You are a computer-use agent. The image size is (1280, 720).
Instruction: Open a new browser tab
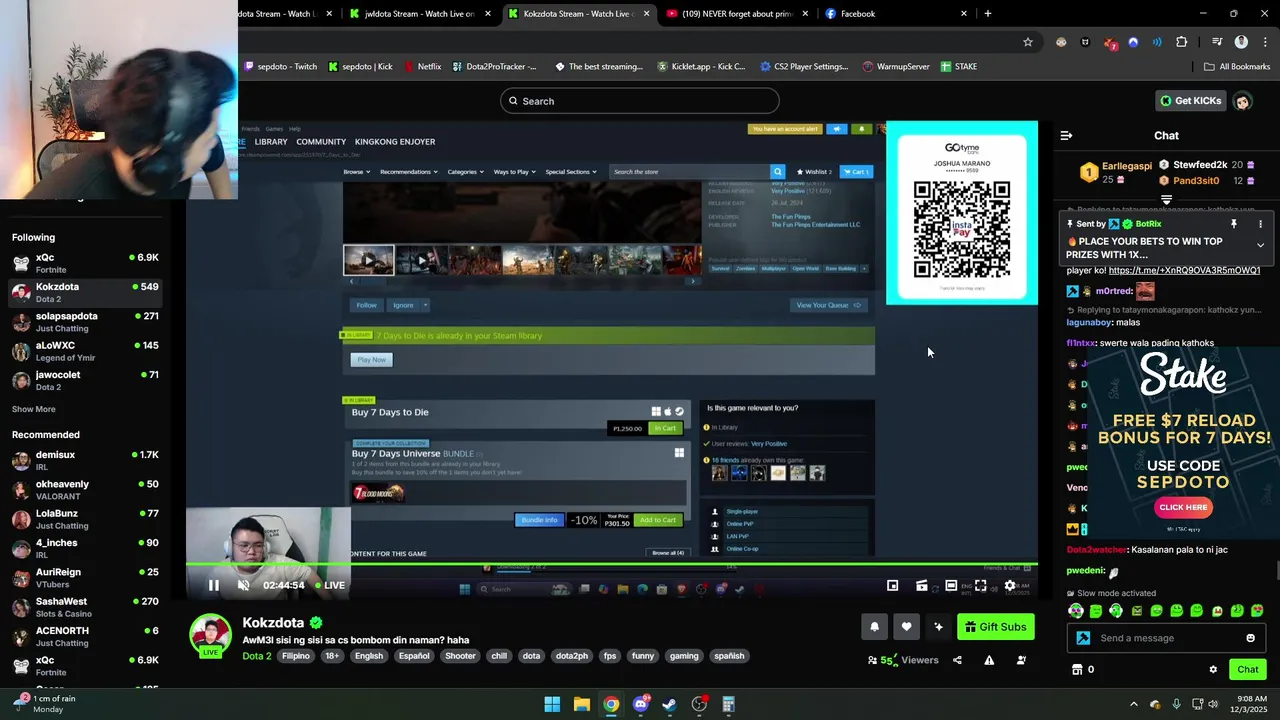pyautogui.click(x=988, y=14)
